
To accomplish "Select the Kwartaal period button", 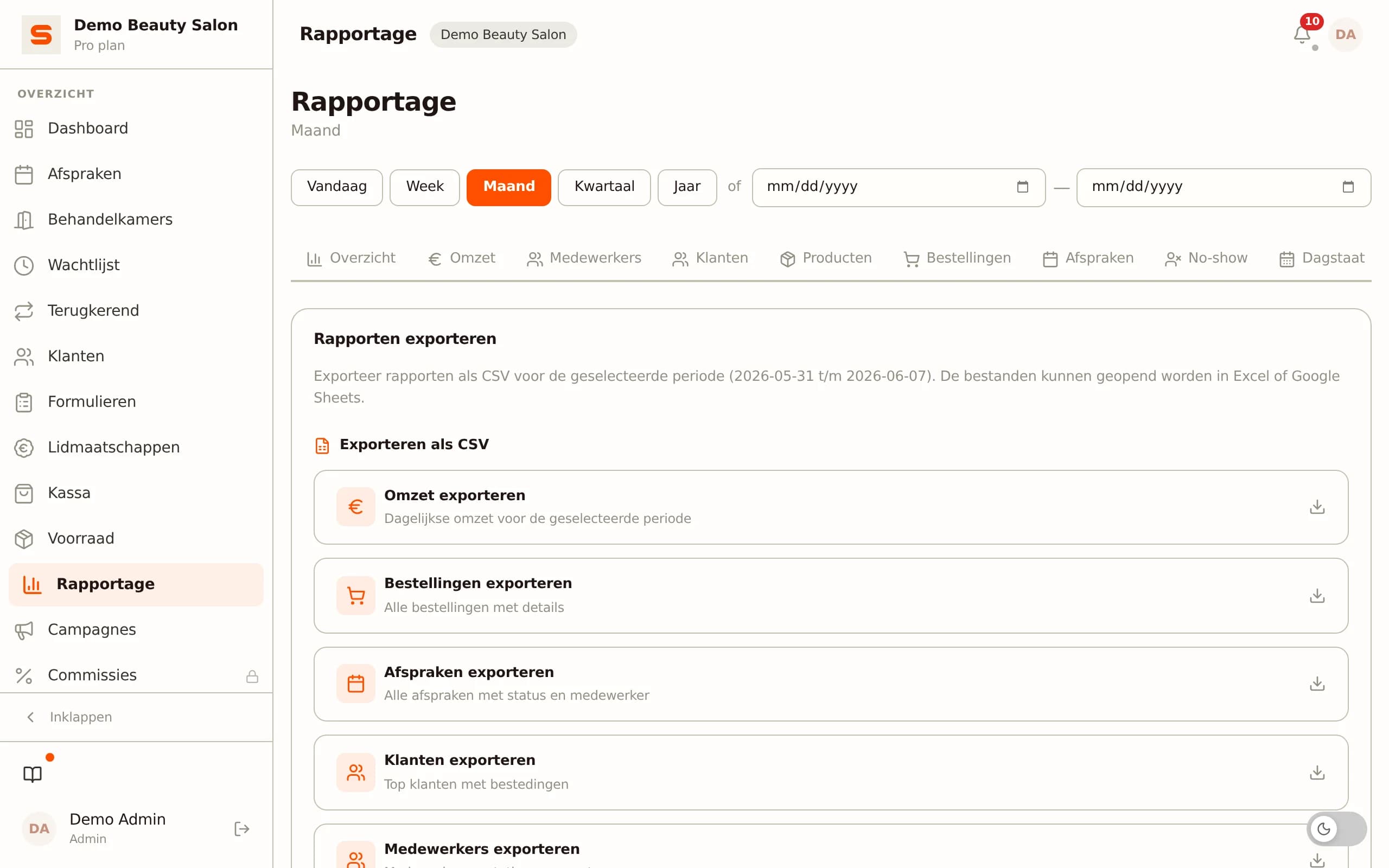I will [604, 187].
